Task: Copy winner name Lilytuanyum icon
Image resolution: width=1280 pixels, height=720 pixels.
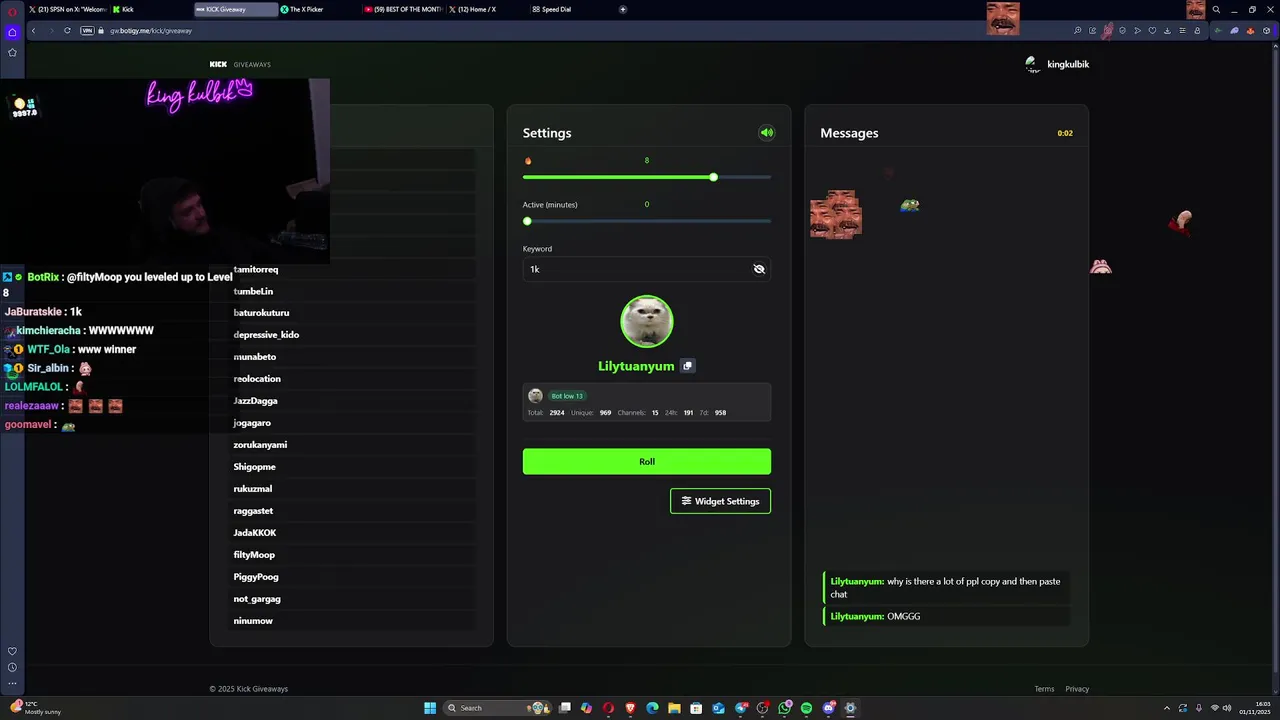Action: 687,366
